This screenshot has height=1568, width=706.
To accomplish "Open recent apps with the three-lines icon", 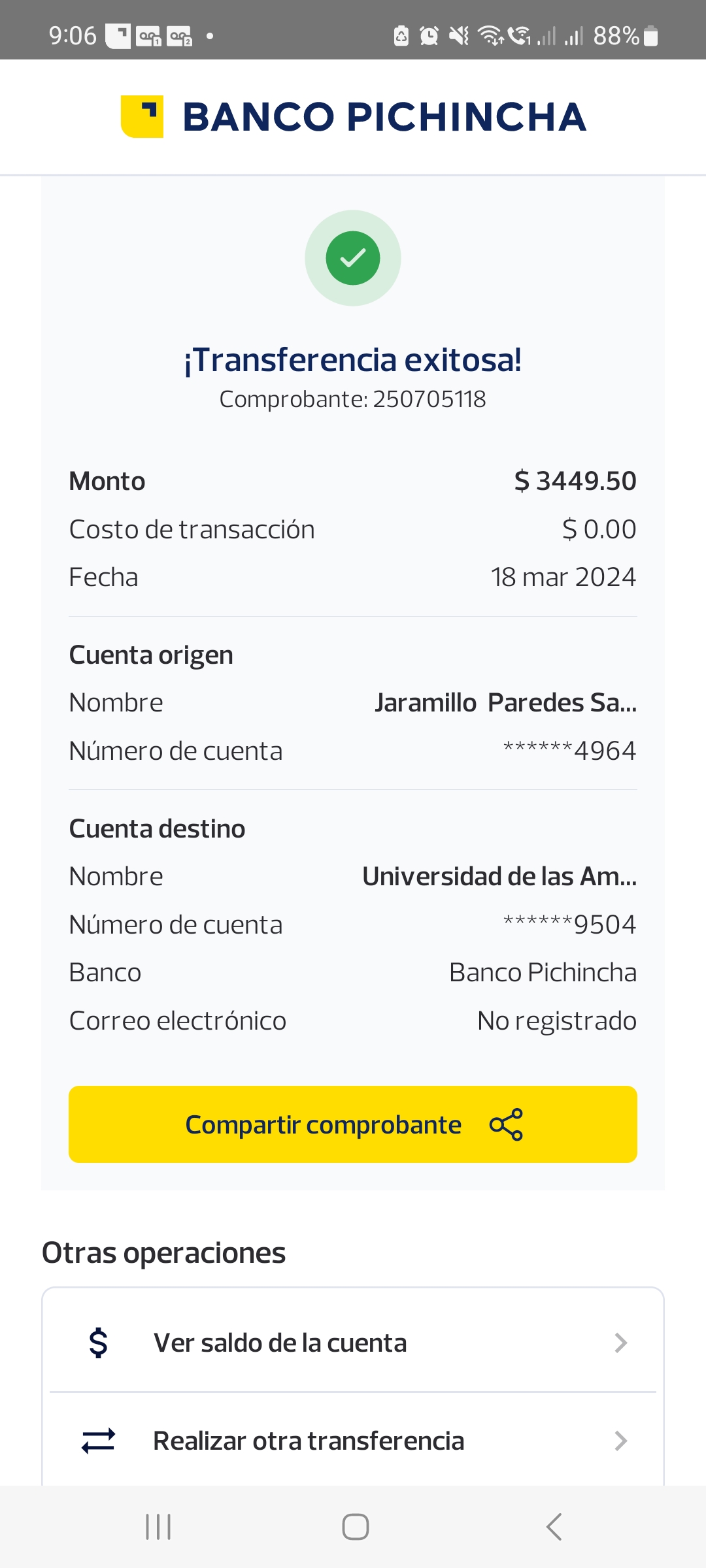I will click(158, 1527).
